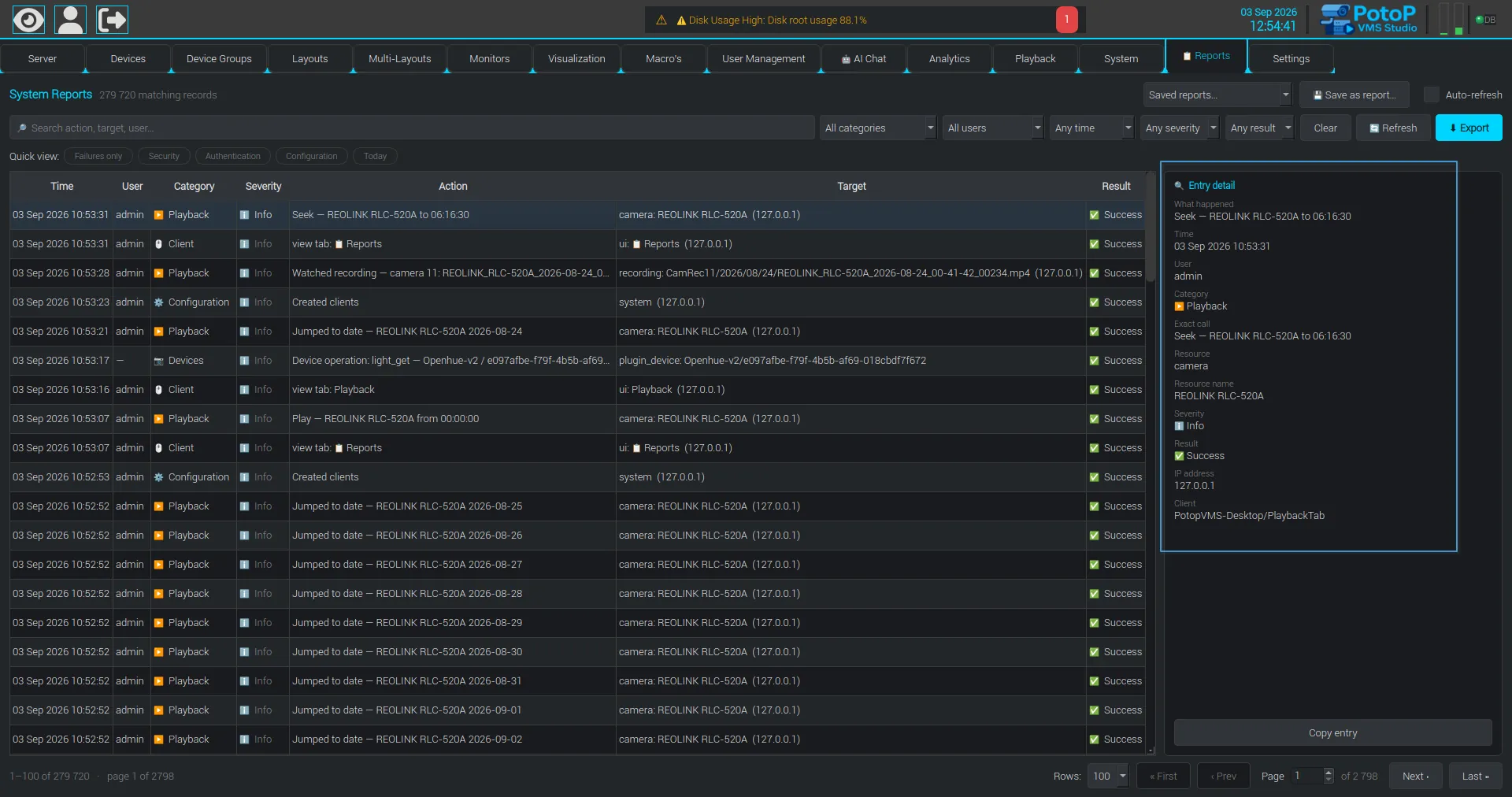Viewport: 1512px width, 797px height.
Task: Toggle the Security quick view filter
Action: [x=164, y=156]
